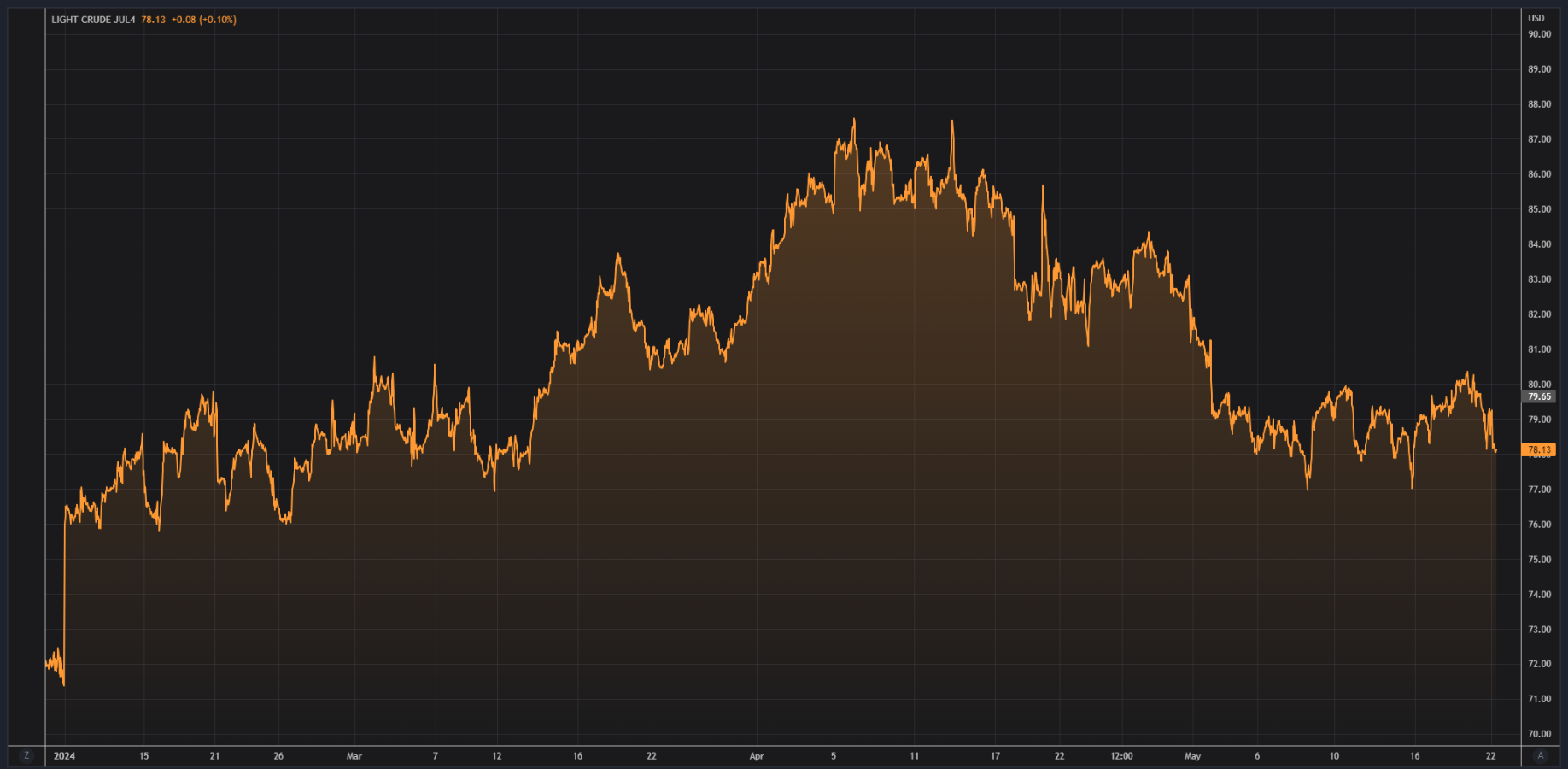Toggle the A auto-scale button
Viewport: 1568px width, 769px height.
tap(1541, 755)
